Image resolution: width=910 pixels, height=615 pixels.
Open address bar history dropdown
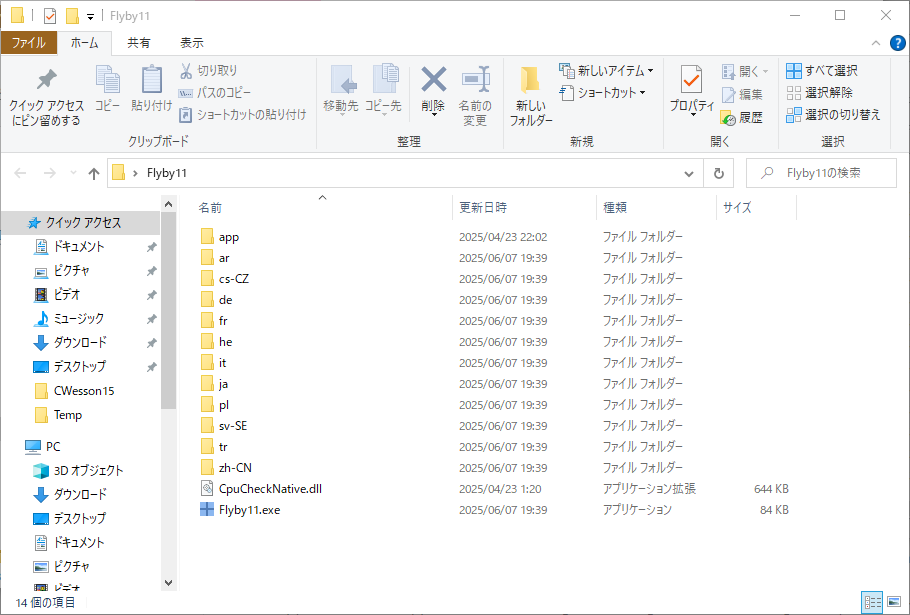point(689,173)
